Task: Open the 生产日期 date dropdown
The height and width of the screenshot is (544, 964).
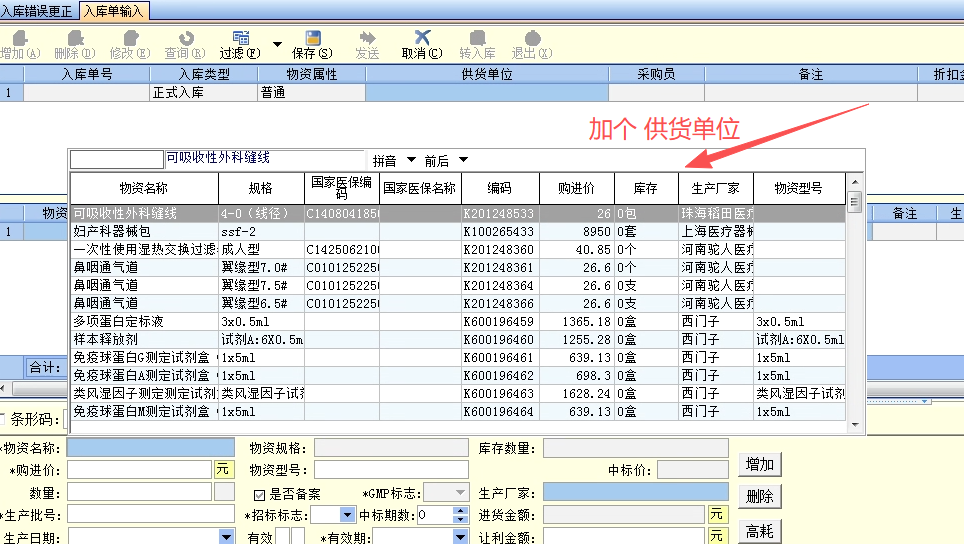Action: [x=226, y=537]
